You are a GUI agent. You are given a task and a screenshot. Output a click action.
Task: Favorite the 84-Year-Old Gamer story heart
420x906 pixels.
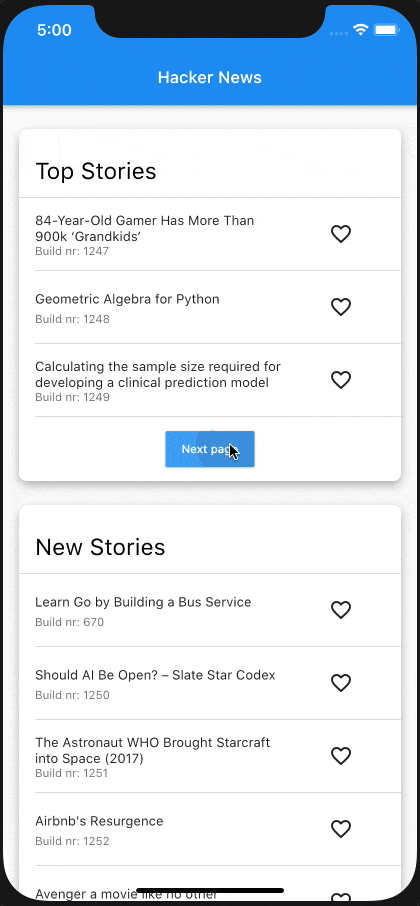coord(341,234)
